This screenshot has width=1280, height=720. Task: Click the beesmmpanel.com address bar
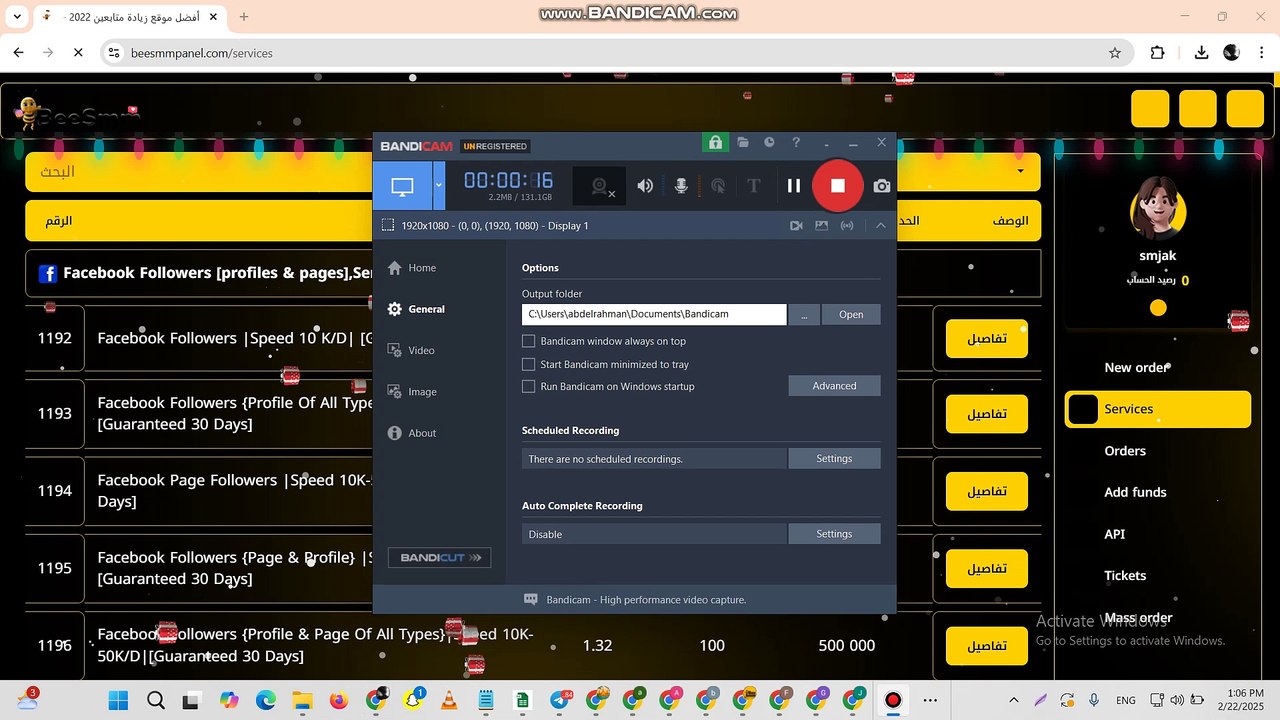(616, 53)
